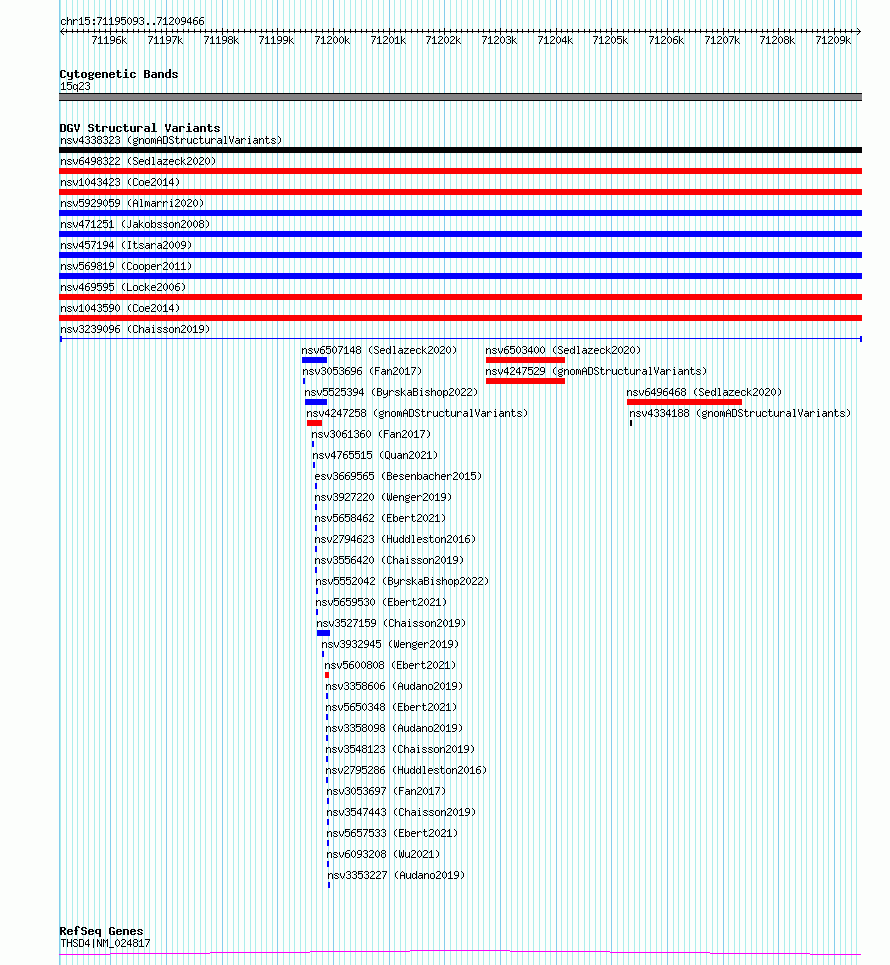Screen dimensions: 890x965
Task: Click ruler position 71205k
Action: (x=610, y=40)
